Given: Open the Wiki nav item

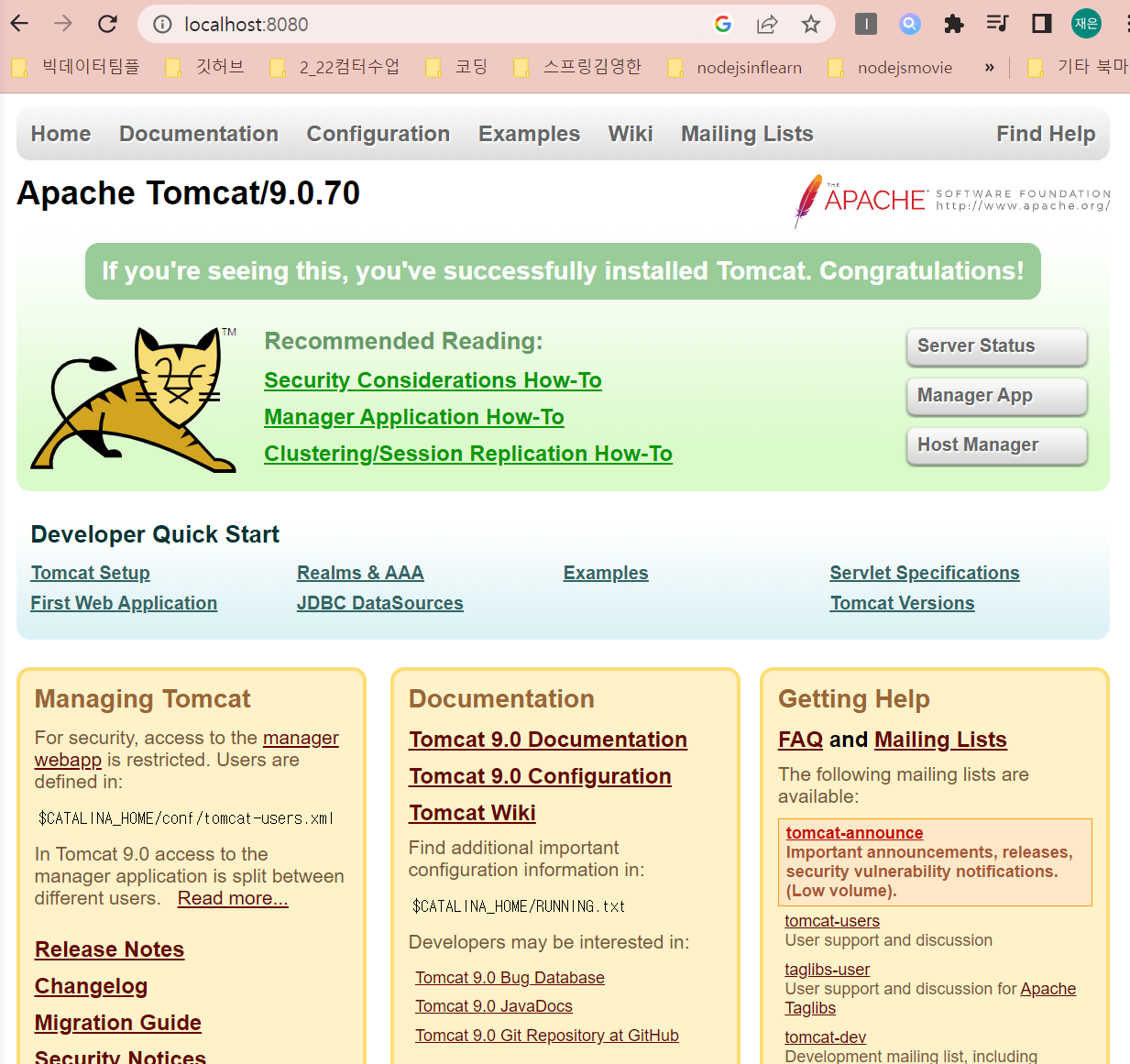Looking at the screenshot, I should (x=631, y=134).
